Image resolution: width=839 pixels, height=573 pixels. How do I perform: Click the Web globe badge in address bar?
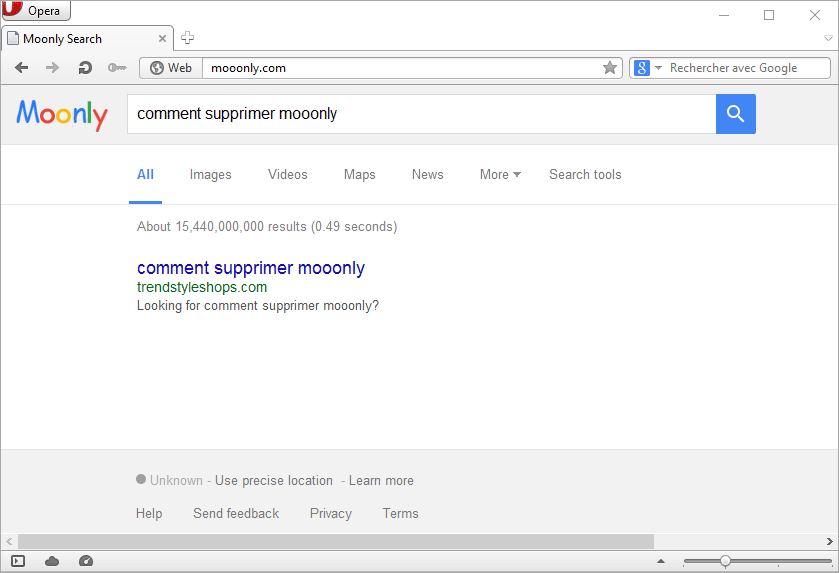tap(171, 68)
